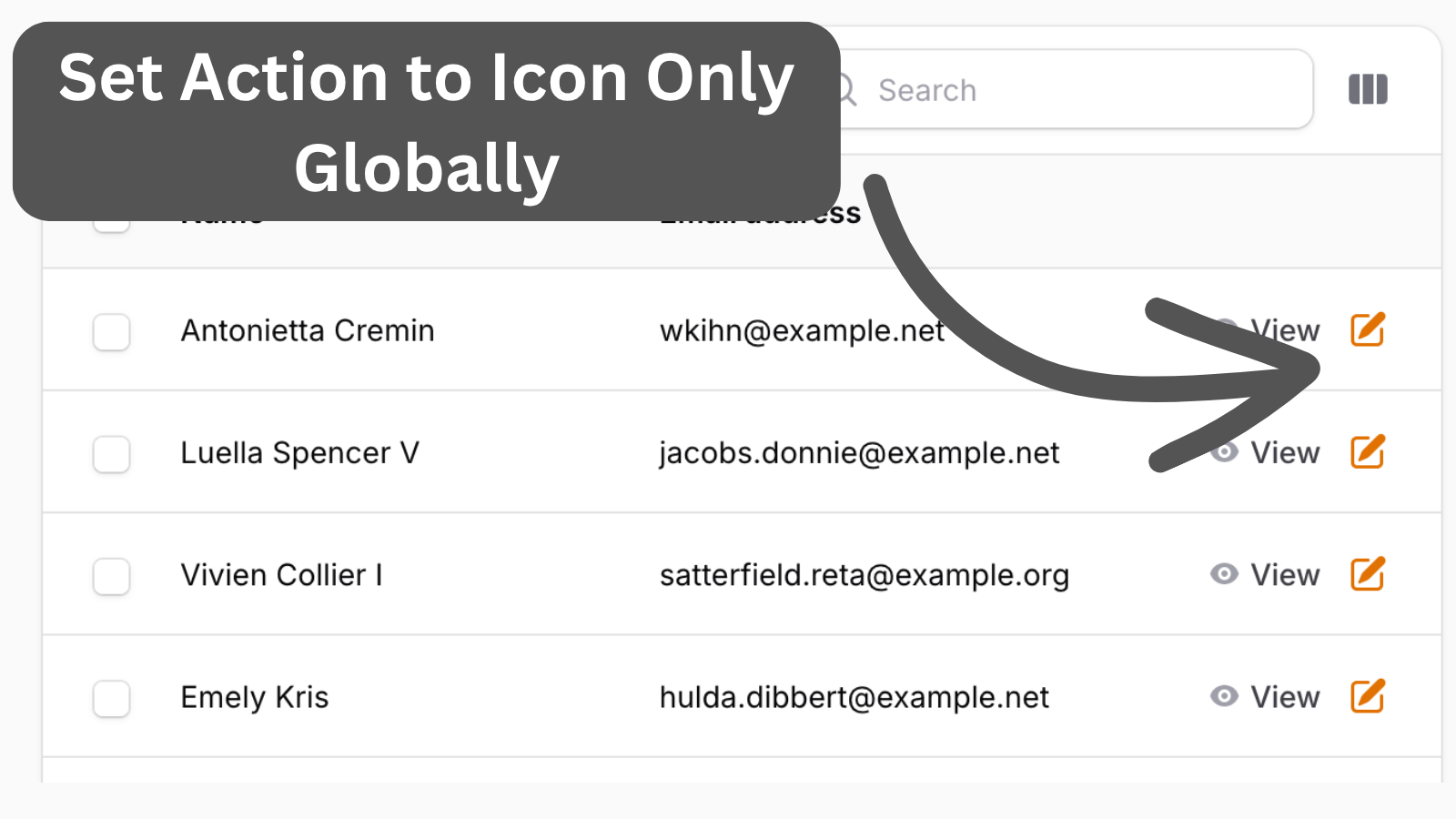
Task: Click the eye icon beside View for Luella Spencer
Action: coord(1224,452)
